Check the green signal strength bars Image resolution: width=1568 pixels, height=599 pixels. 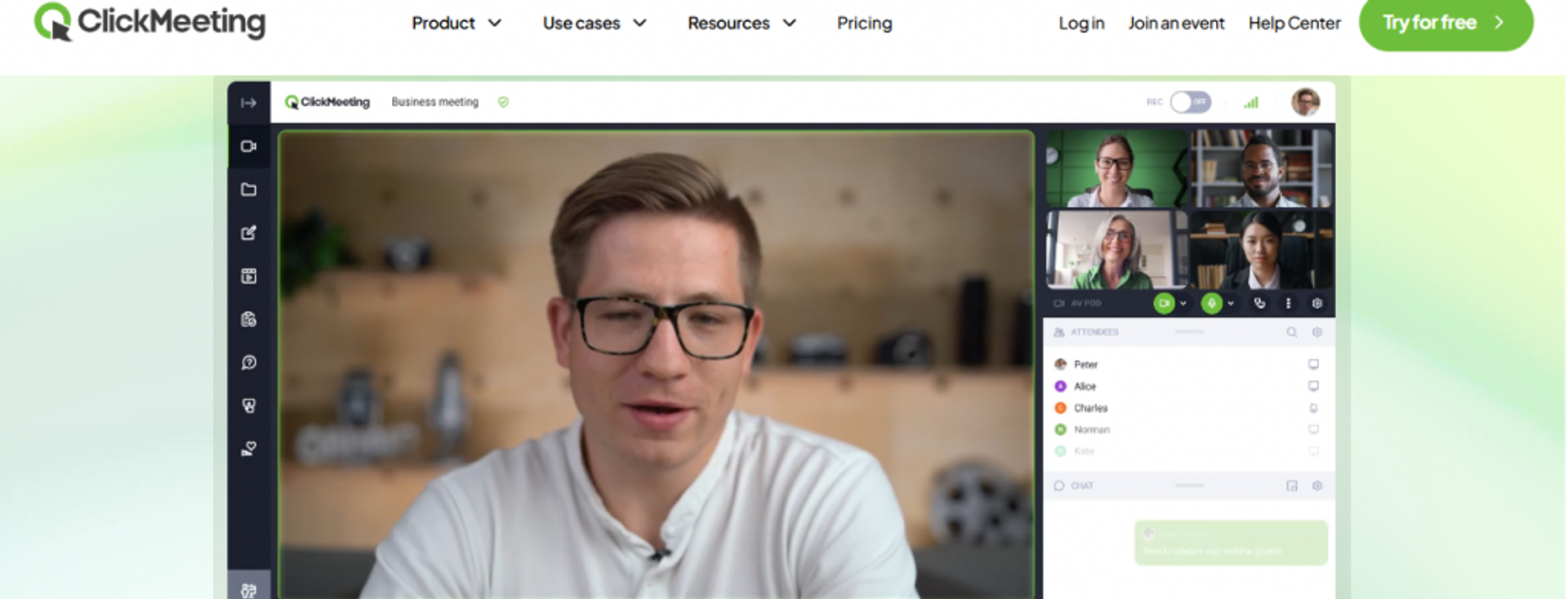(1250, 102)
